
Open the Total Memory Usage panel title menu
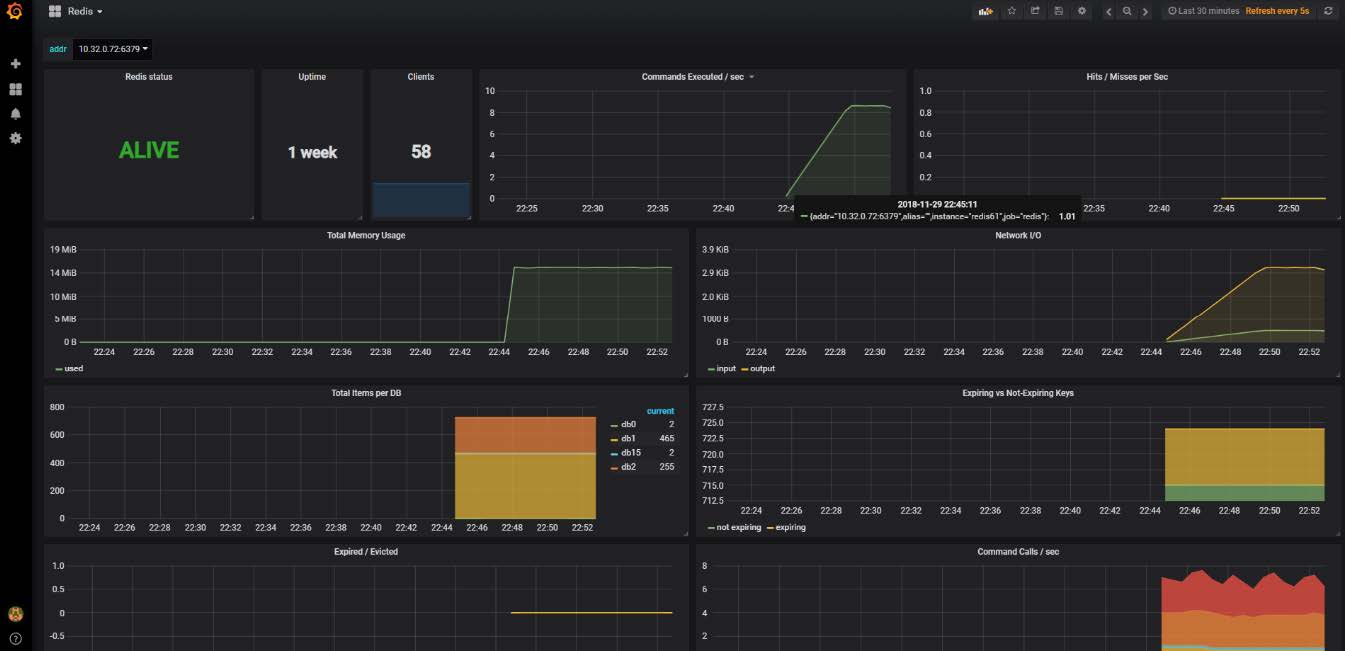click(366, 236)
